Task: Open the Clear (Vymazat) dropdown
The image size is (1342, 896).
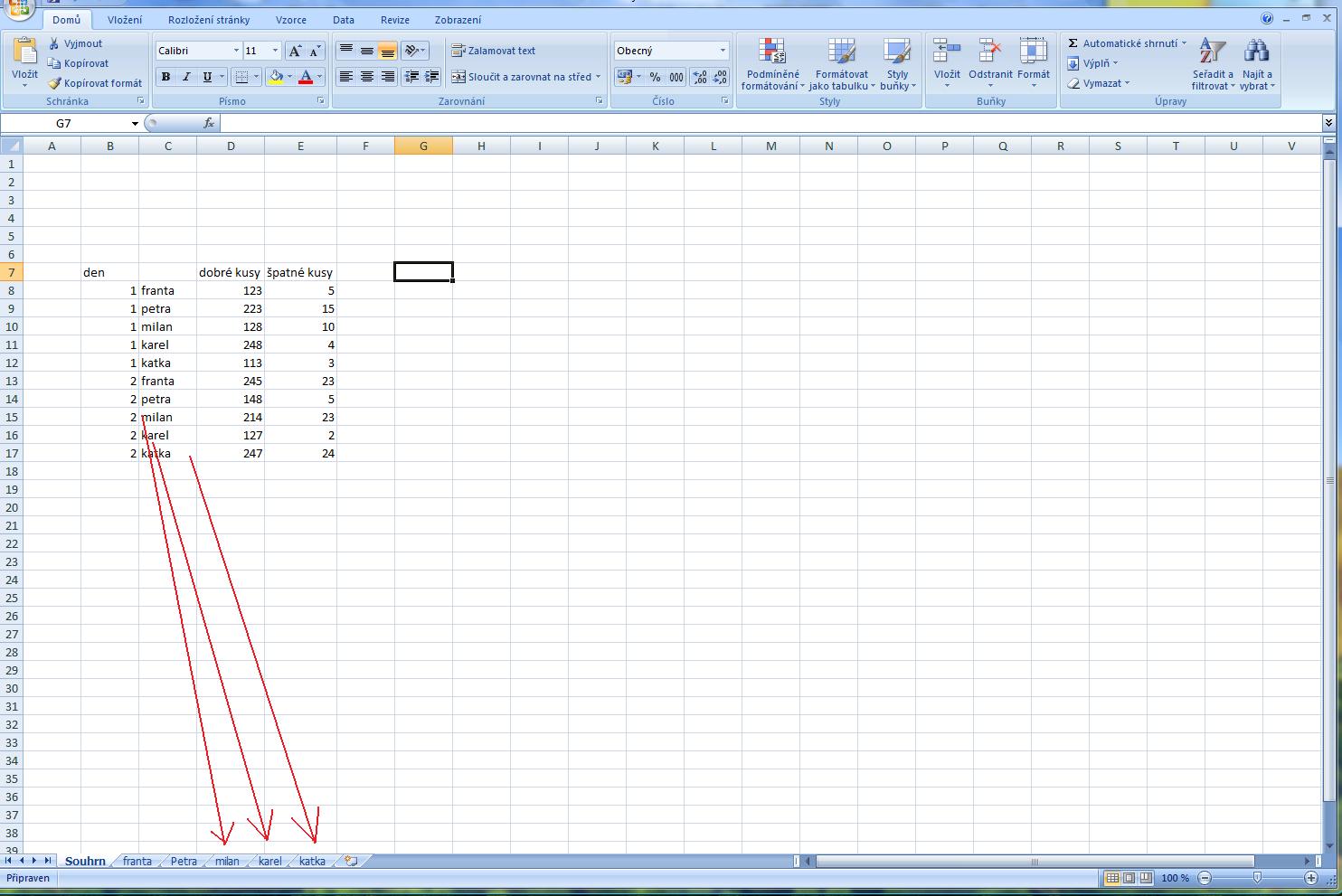Action: click(x=1098, y=83)
